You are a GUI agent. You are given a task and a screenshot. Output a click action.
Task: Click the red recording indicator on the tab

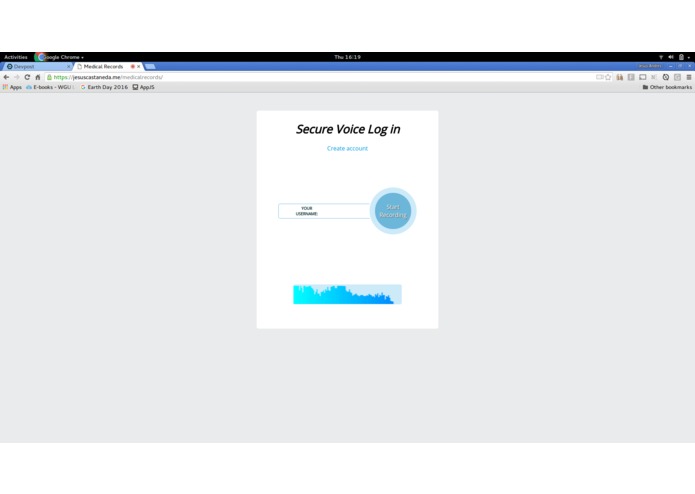pos(133,66)
